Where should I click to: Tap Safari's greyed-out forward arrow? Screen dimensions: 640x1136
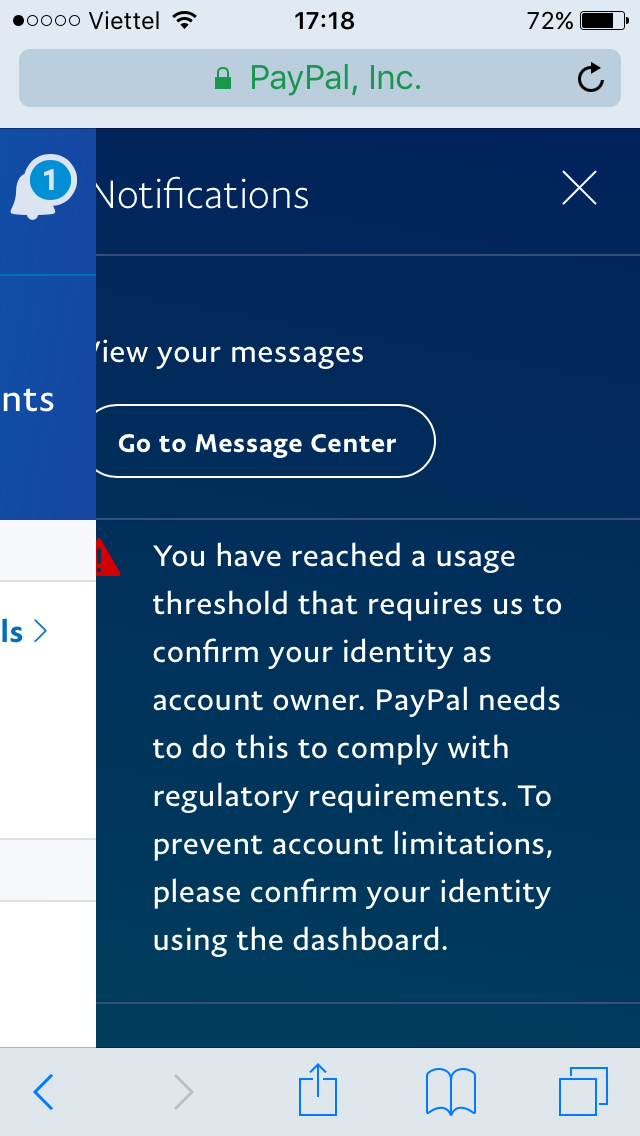(x=182, y=1092)
